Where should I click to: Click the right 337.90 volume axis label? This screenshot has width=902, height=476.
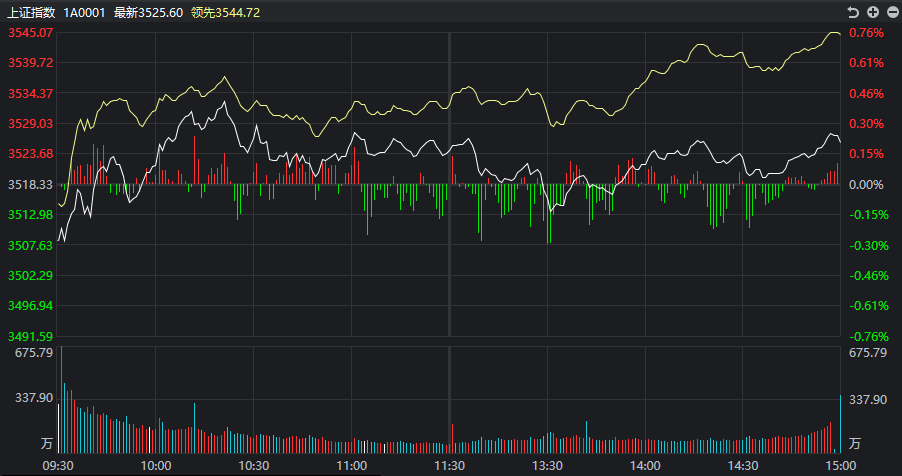pos(867,399)
